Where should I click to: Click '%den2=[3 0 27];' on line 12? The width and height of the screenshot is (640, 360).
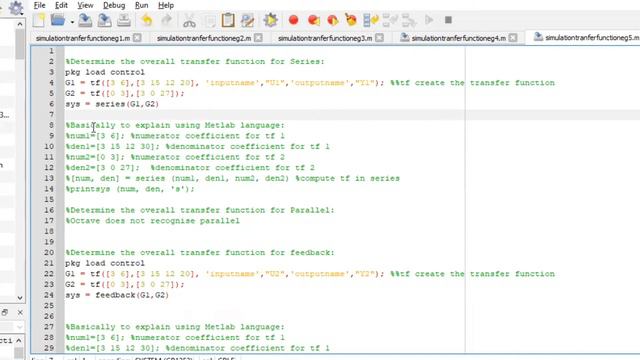point(102,168)
